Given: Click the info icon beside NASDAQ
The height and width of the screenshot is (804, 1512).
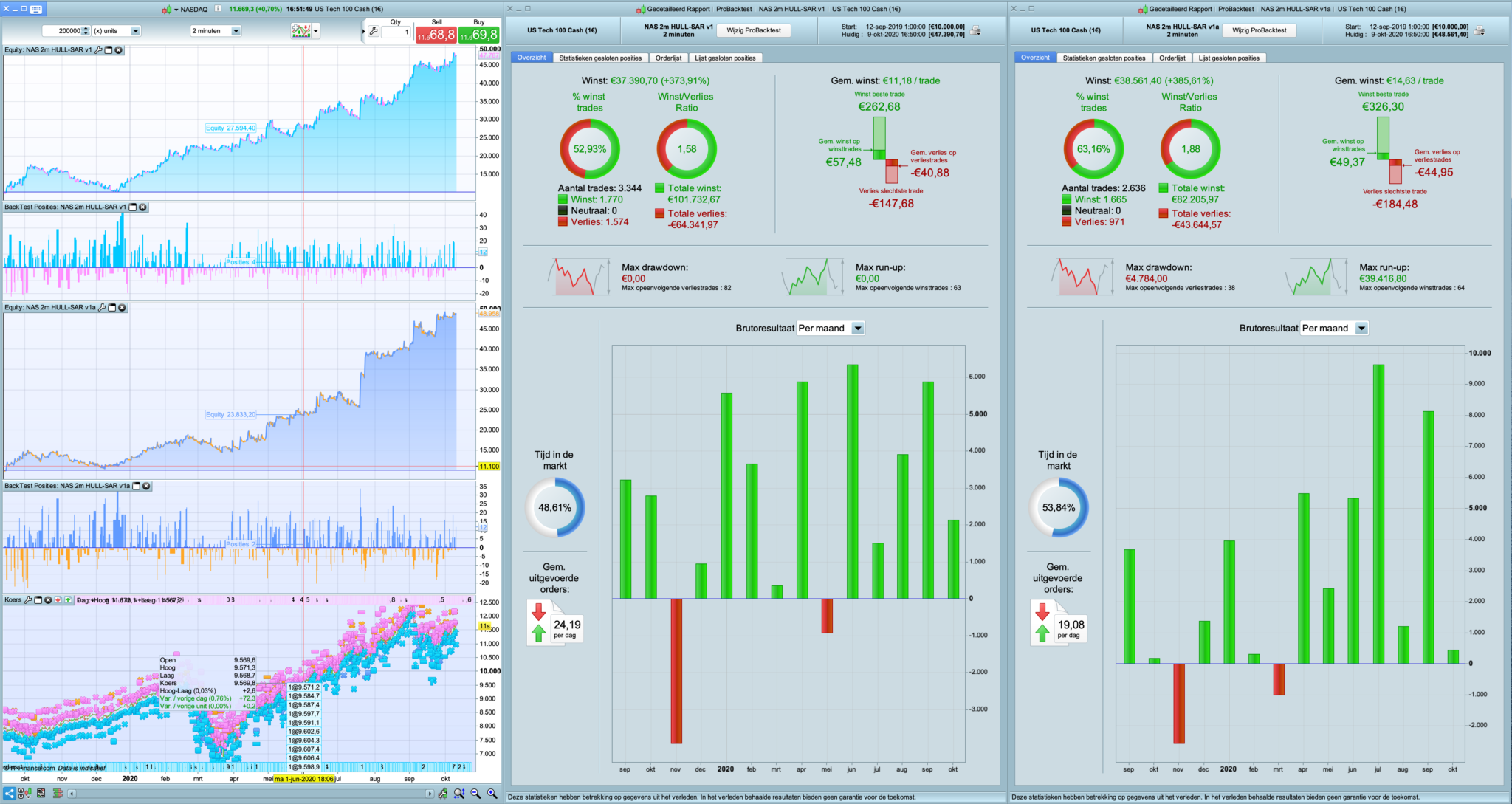Looking at the screenshot, I should pyautogui.click(x=218, y=9).
